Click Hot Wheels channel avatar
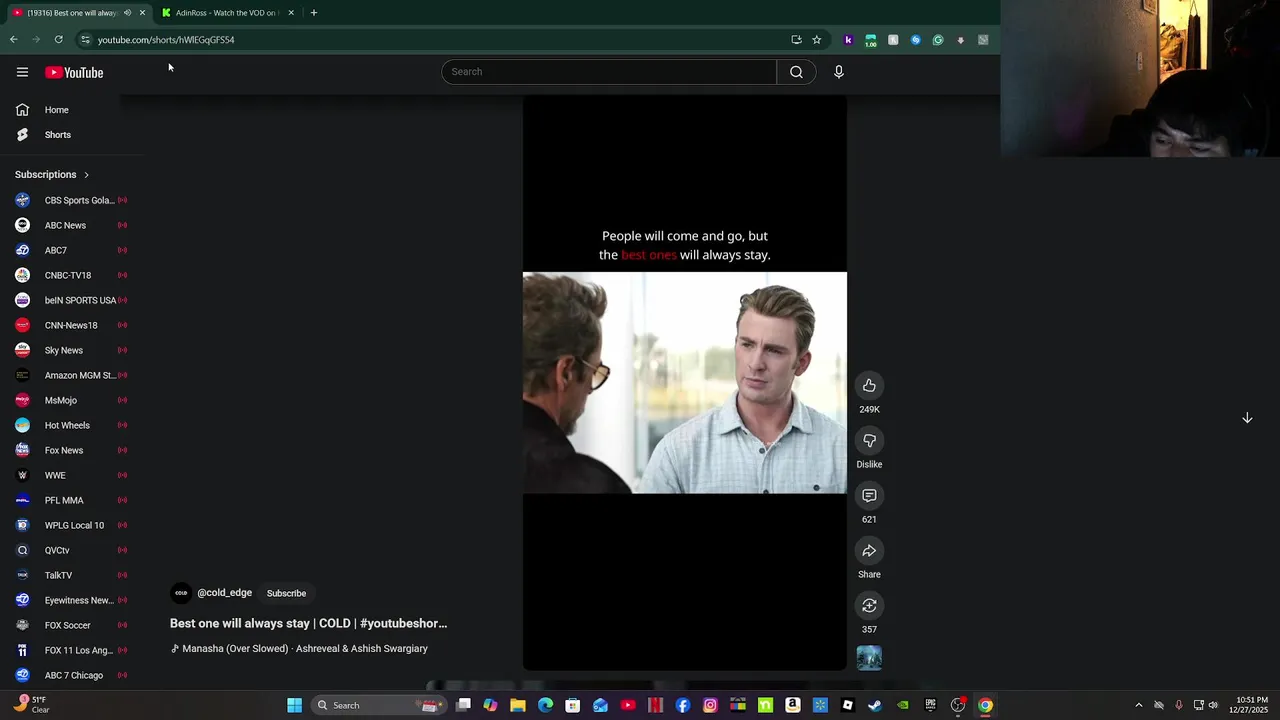The width and height of the screenshot is (1280, 720). (22, 425)
